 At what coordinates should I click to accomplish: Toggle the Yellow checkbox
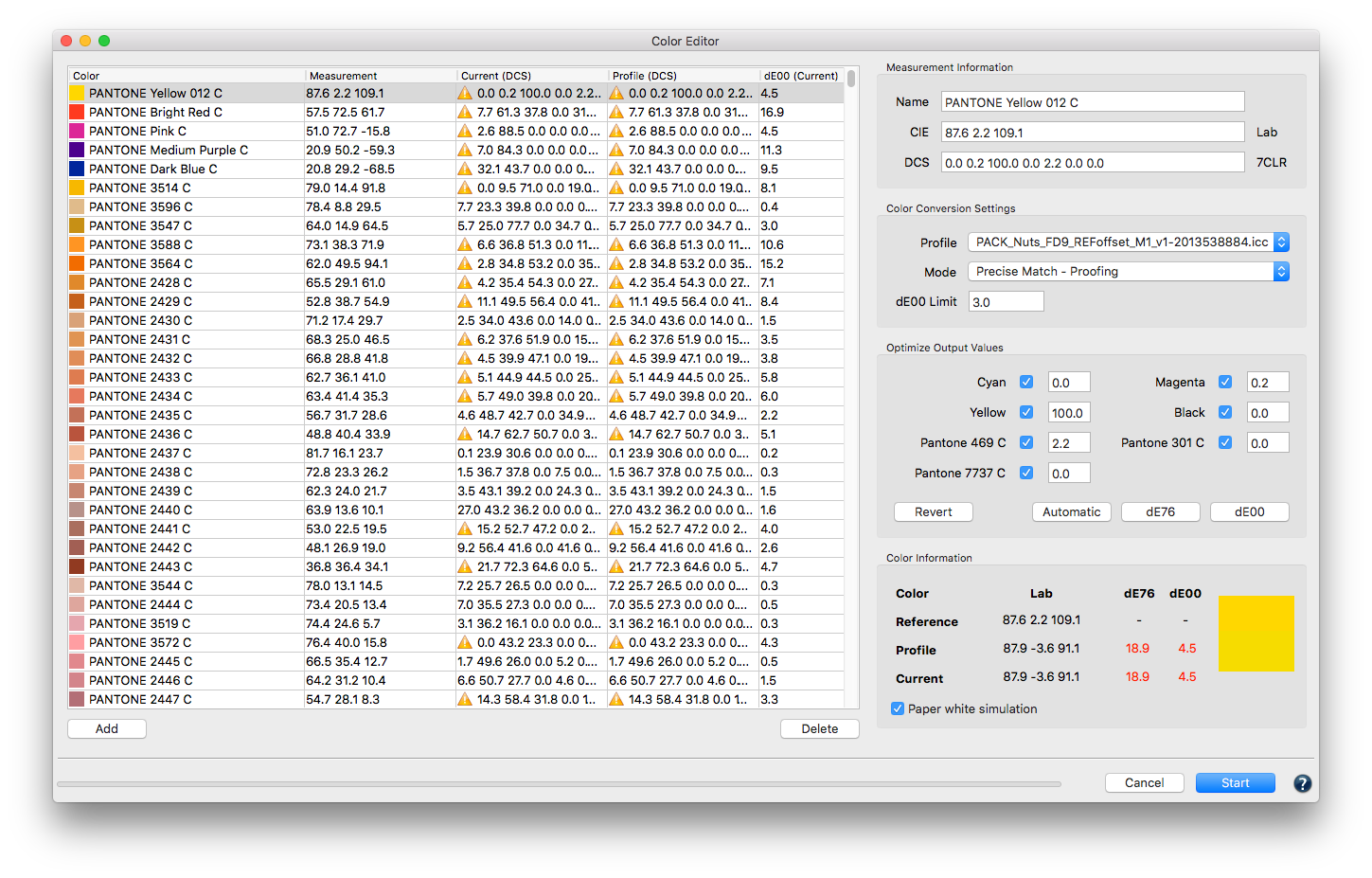pos(1026,412)
